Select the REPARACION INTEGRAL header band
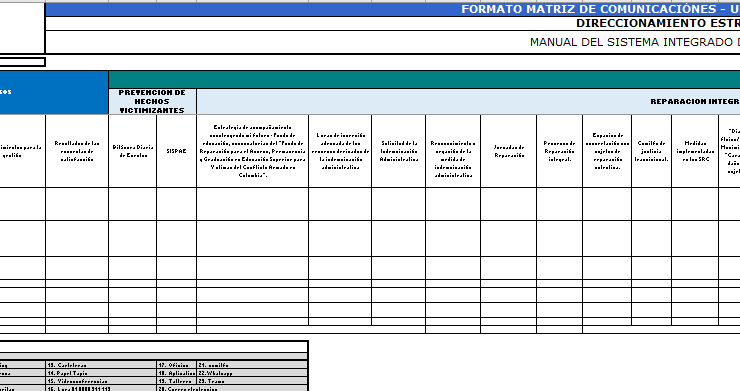740x391 pixels. [468, 102]
